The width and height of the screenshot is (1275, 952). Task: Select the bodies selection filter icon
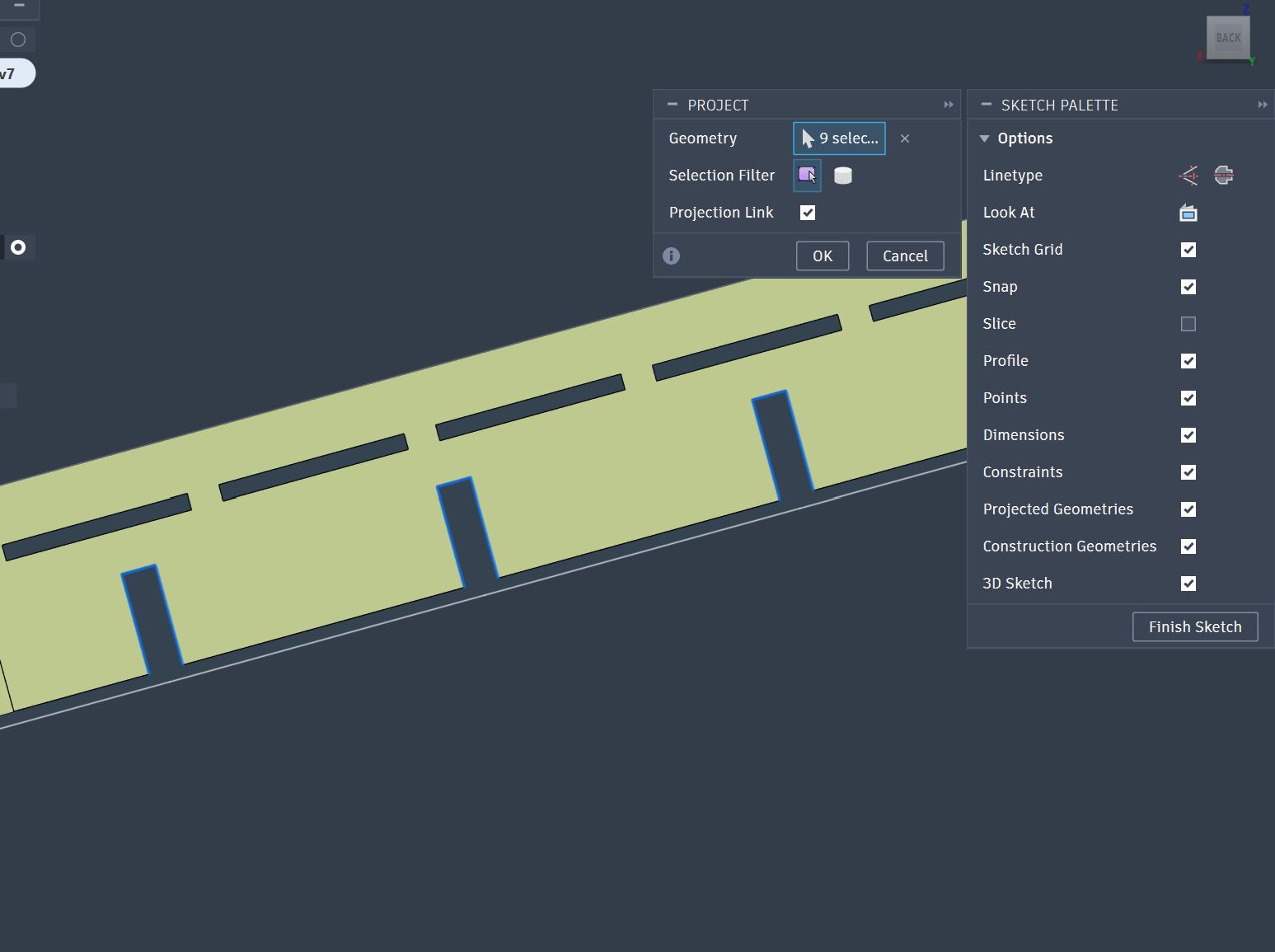coord(842,175)
